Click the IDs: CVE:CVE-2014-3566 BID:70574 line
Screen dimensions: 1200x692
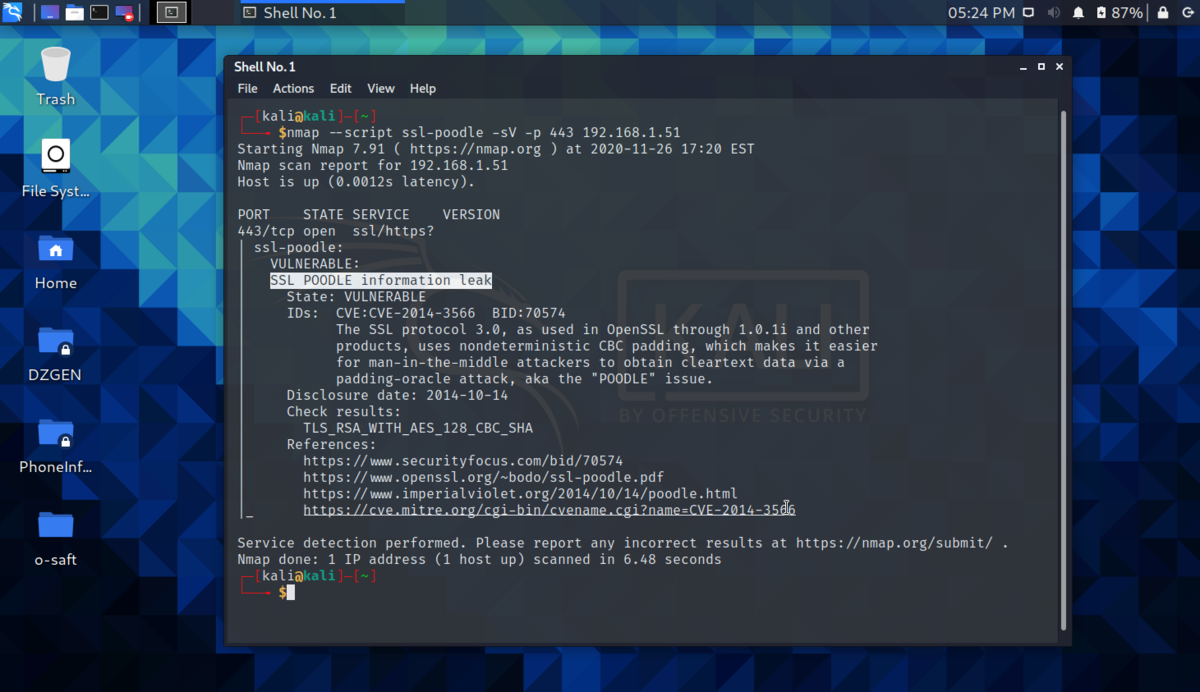pos(426,313)
